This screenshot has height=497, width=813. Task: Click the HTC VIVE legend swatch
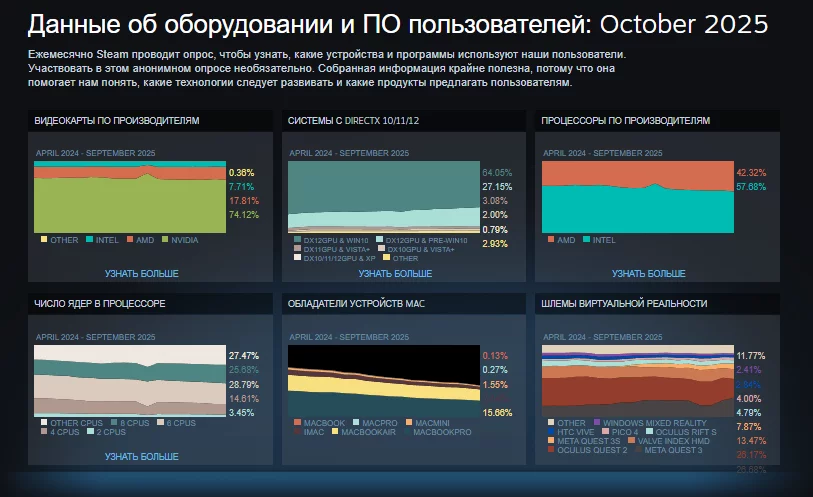[x=551, y=431]
